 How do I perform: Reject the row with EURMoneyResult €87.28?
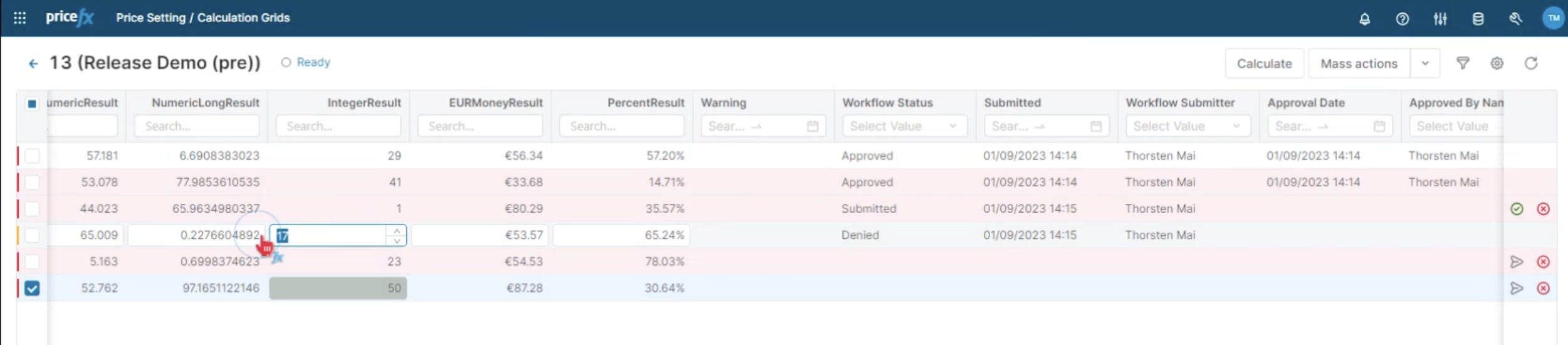point(1543,288)
